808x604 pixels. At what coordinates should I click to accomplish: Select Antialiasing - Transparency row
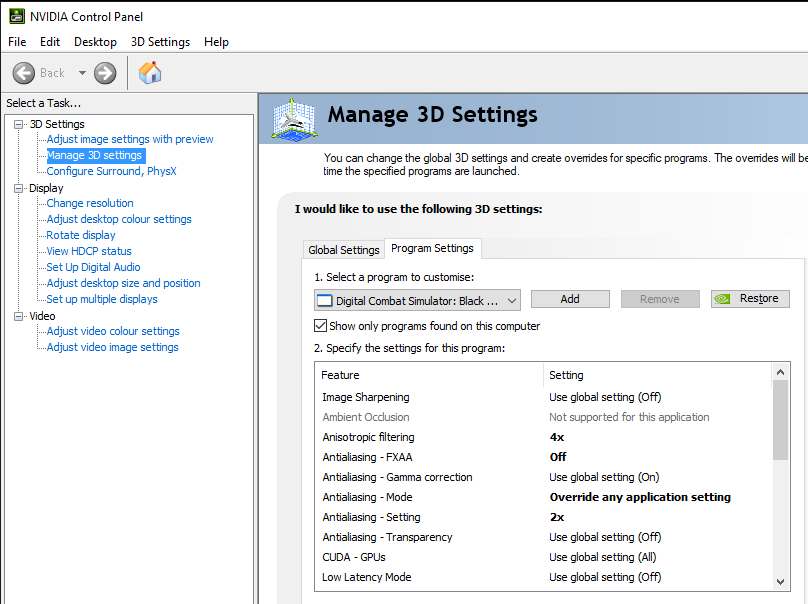(x=544, y=537)
